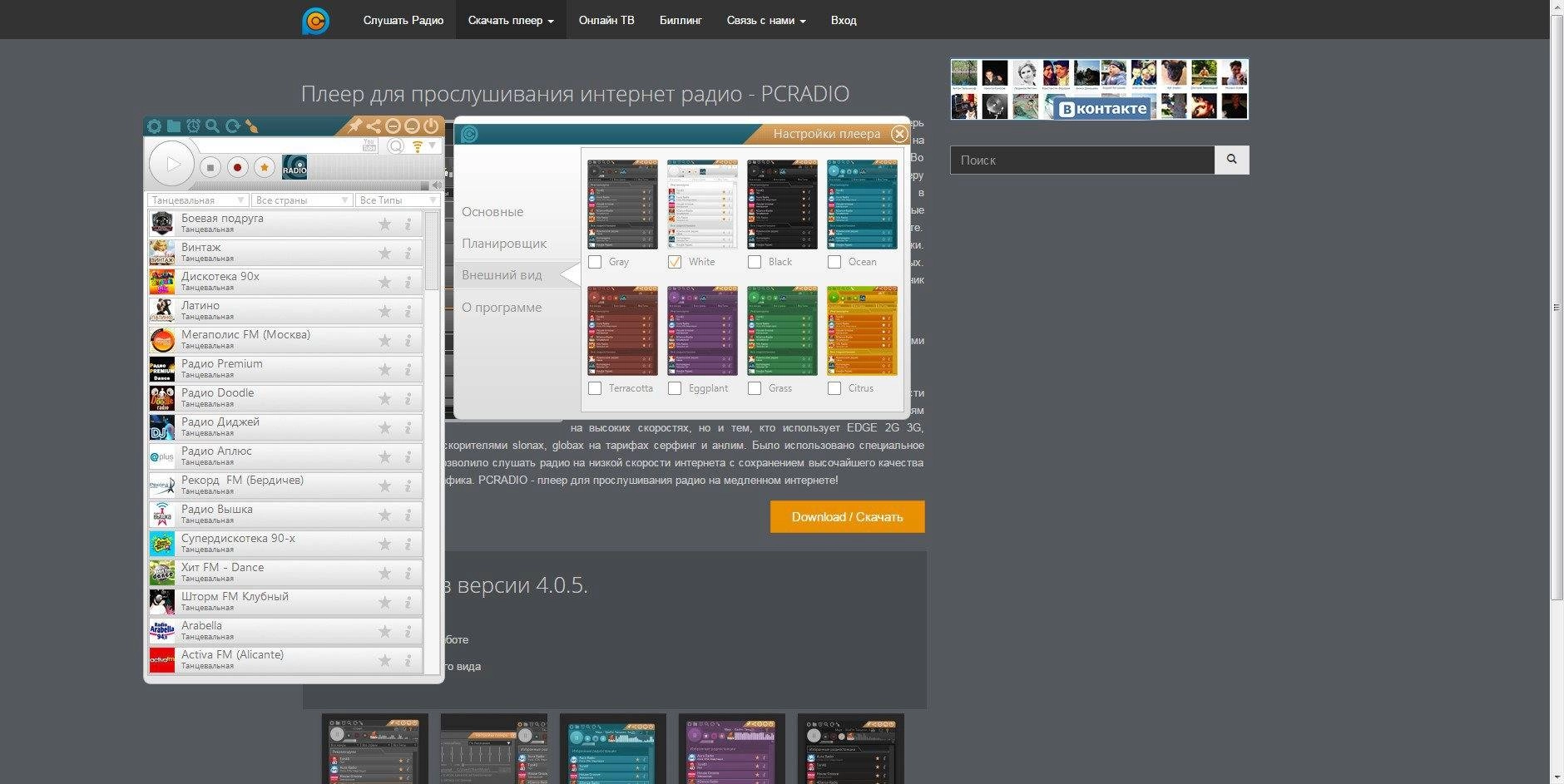This screenshot has width=1564, height=784.
Task: Click the Ocean skin preview thumbnail
Action: tap(862, 205)
